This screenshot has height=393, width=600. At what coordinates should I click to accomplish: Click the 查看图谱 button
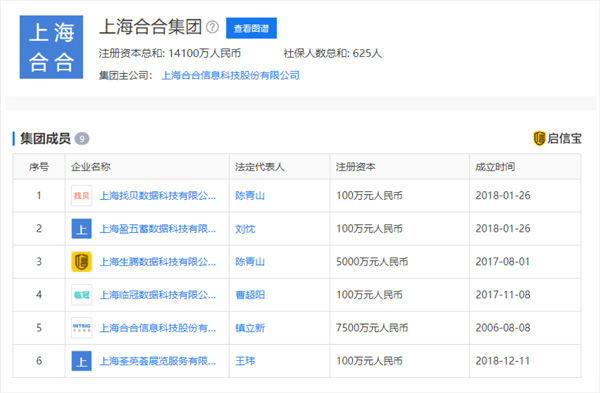pyautogui.click(x=251, y=28)
